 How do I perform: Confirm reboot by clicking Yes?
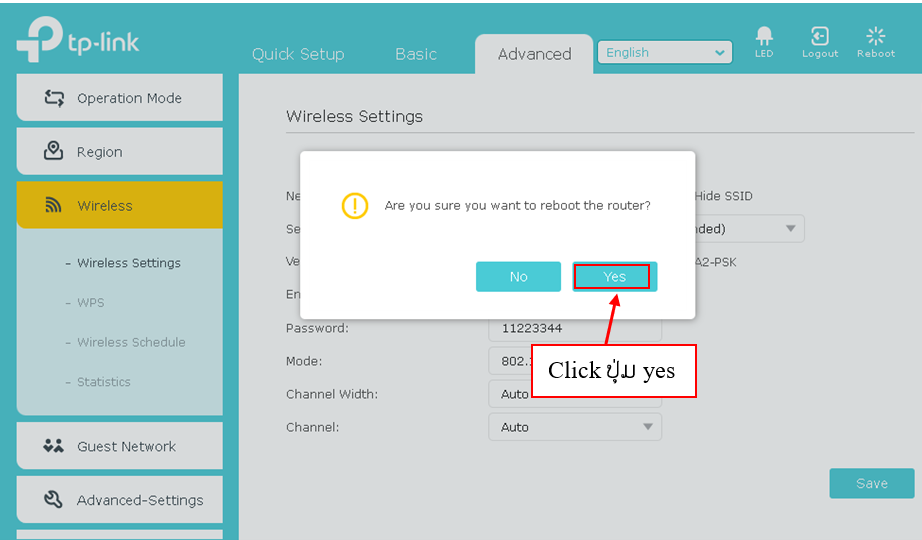(x=614, y=277)
